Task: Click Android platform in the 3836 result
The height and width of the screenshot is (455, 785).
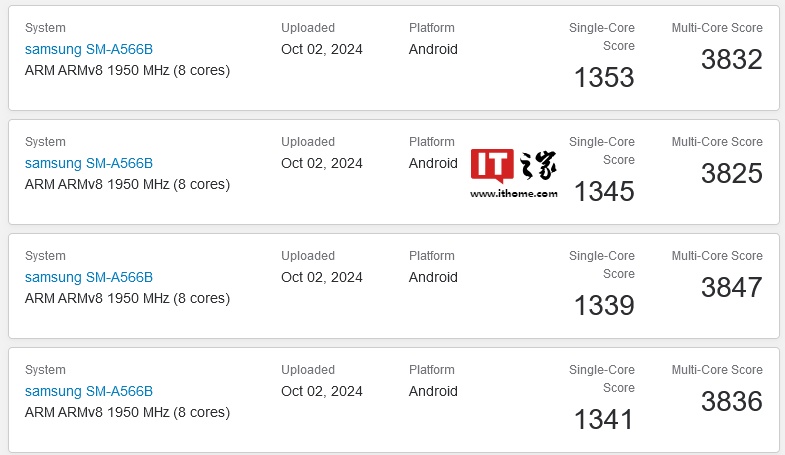Action: click(433, 391)
